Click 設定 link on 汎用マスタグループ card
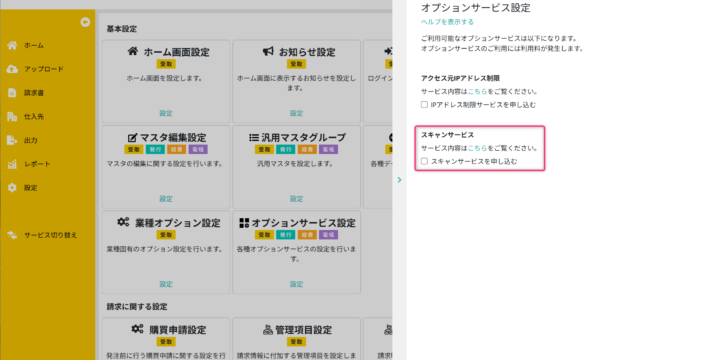The width and height of the screenshot is (720, 360). tap(296, 199)
